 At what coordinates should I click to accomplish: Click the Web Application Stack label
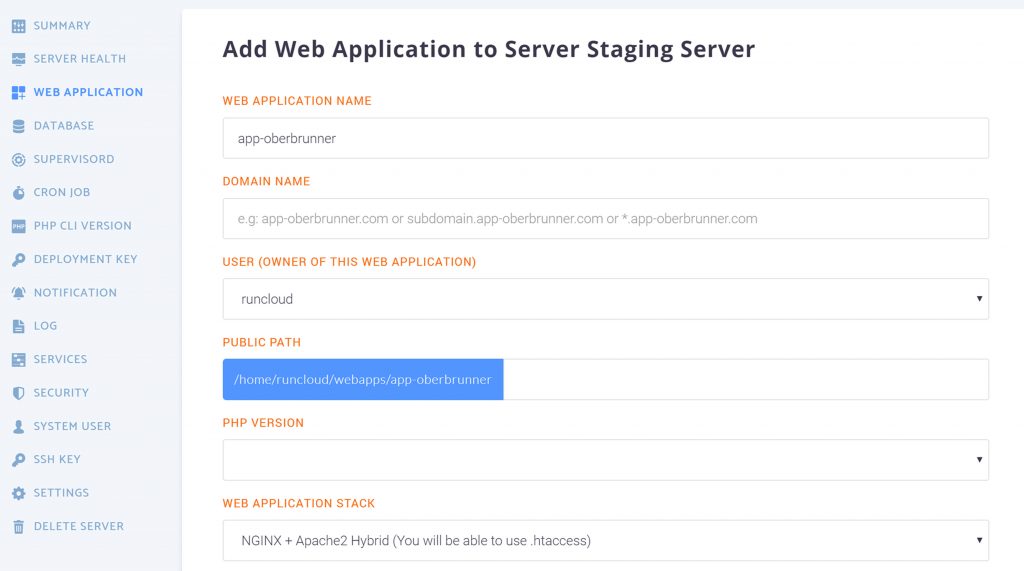point(299,503)
